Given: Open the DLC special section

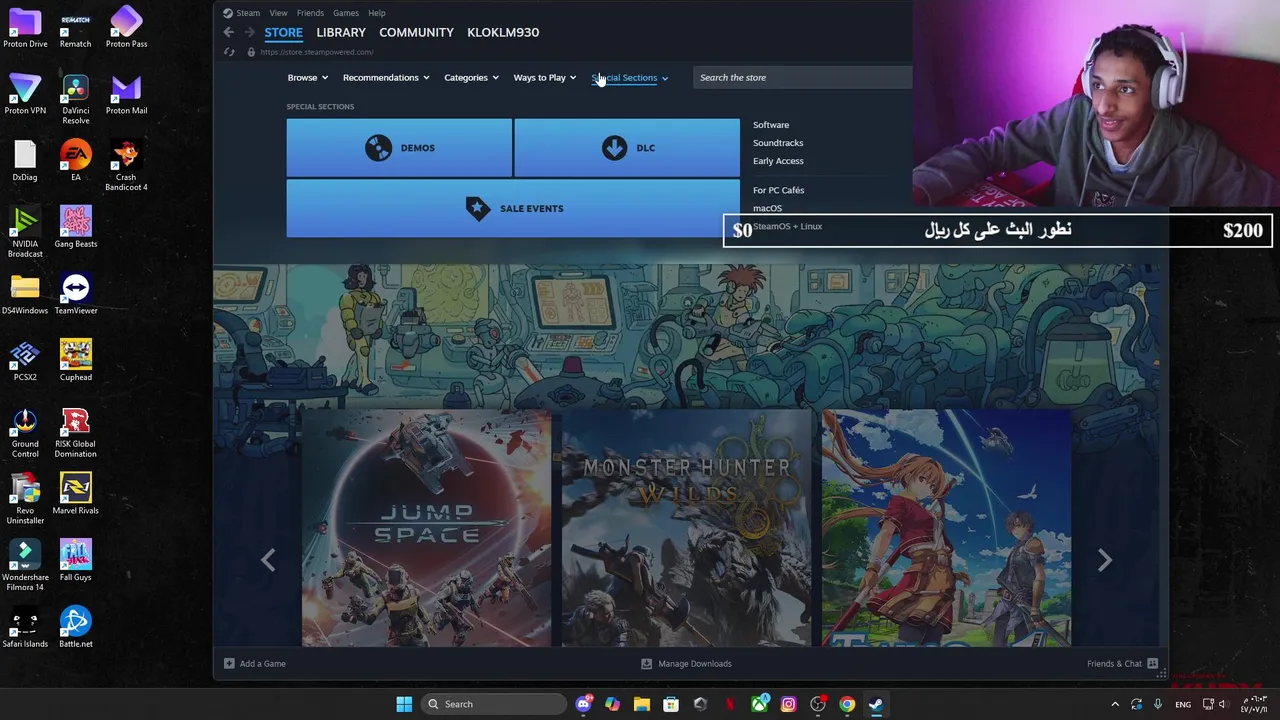Looking at the screenshot, I should [627, 148].
